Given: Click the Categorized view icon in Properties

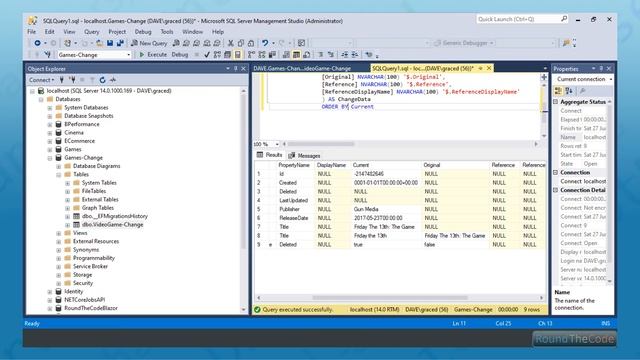Looking at the screenshot, I should click(558, 91).
